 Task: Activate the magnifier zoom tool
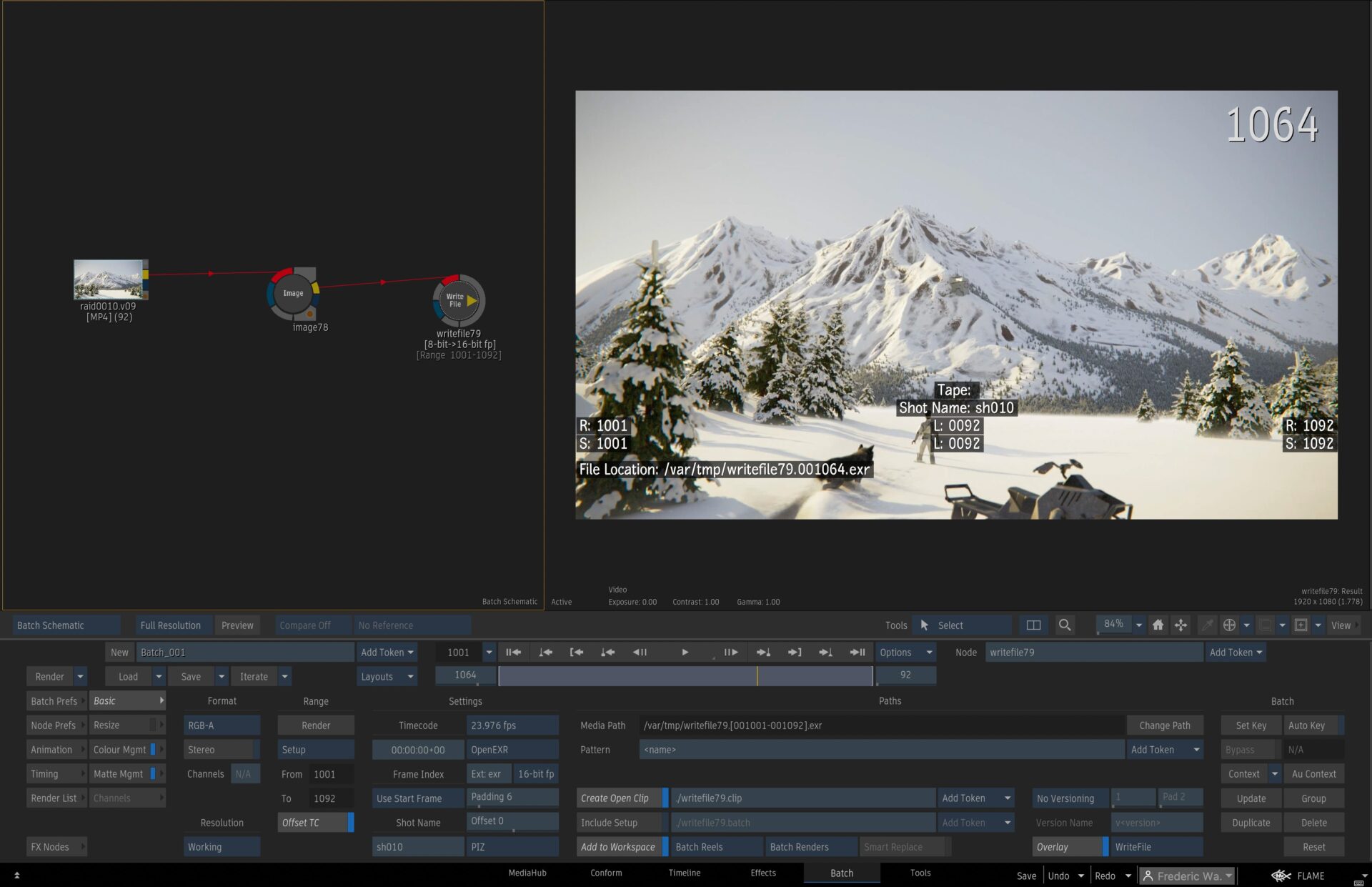pos(1065,625)
